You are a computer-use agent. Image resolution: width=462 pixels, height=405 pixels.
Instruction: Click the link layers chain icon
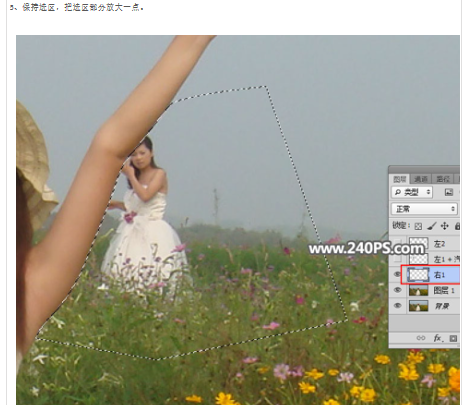(x=421, y=338)
